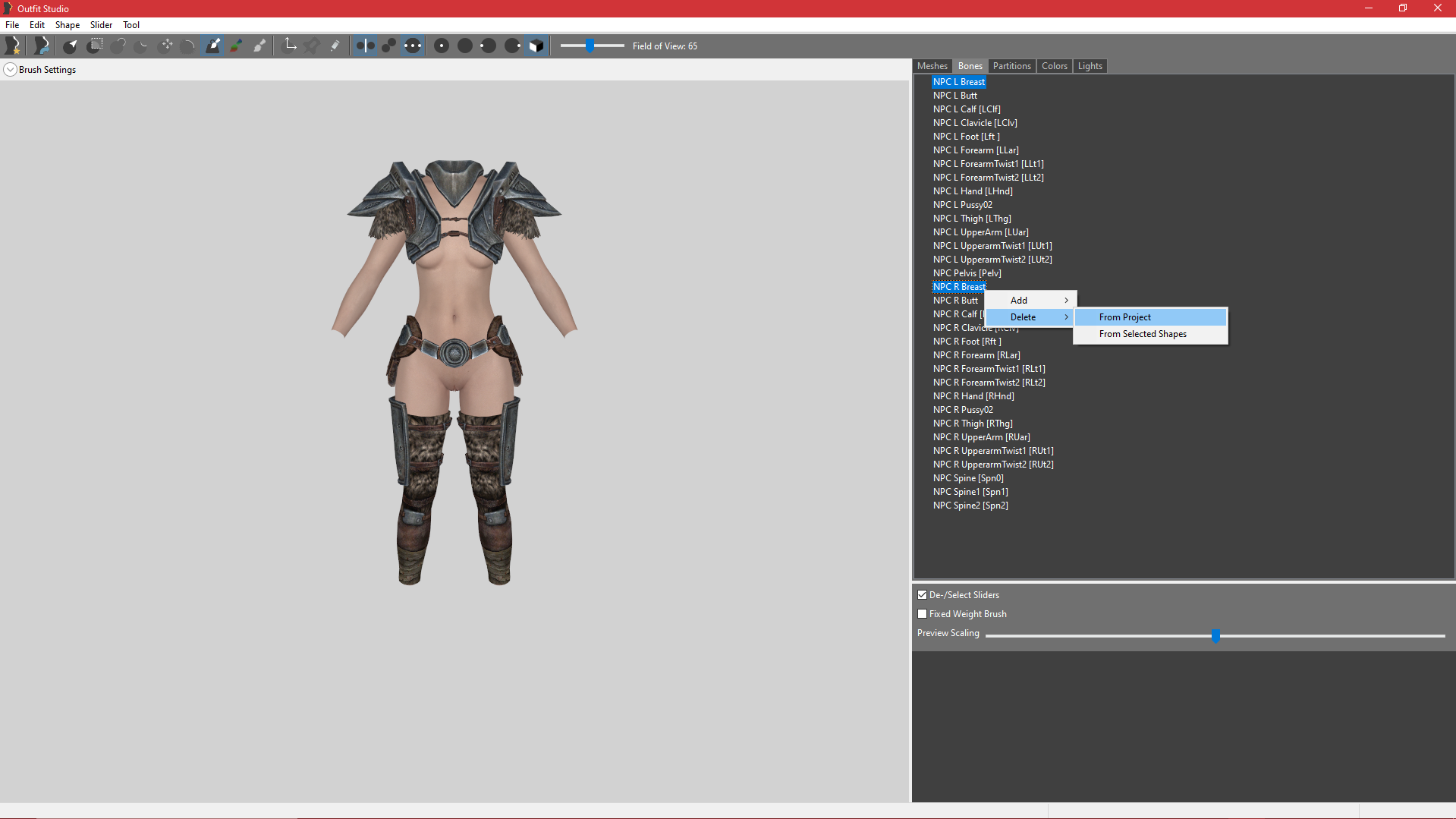Select NPC R UpperArm [RUar] bone
Viewport: 1456px width, 819px height.
982,437
